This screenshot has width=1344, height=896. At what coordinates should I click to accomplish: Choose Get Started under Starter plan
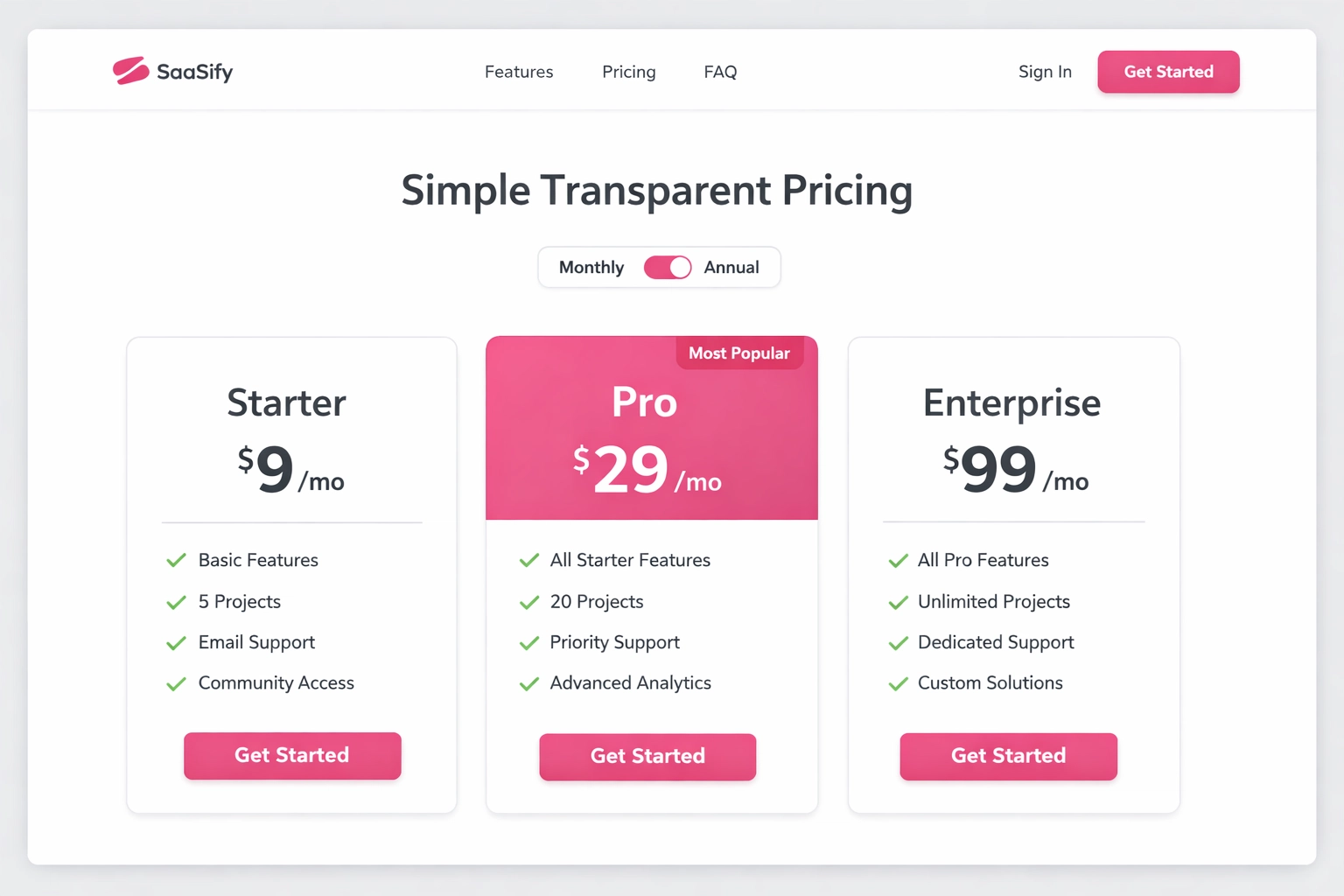click(x=292, y=755)
